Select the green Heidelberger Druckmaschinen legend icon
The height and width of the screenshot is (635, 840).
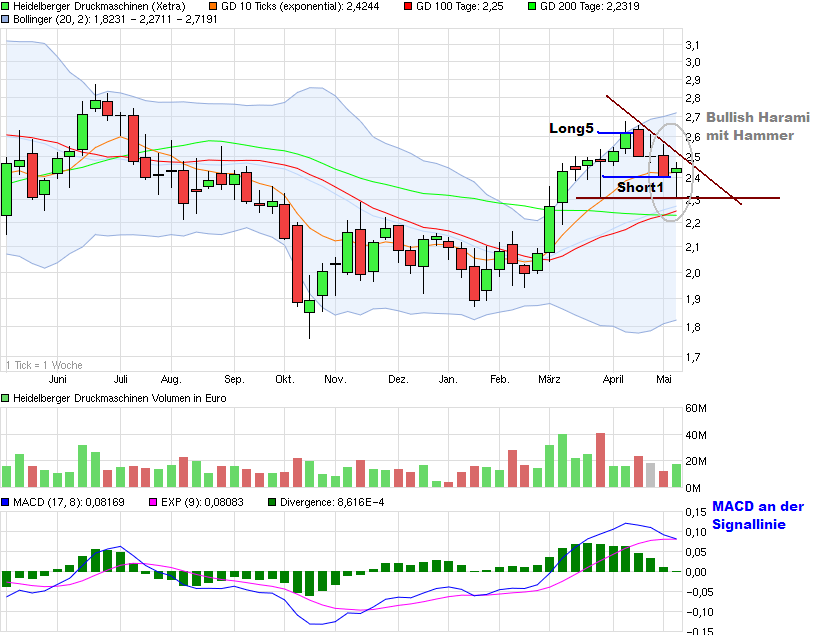[x=8, y=6]
